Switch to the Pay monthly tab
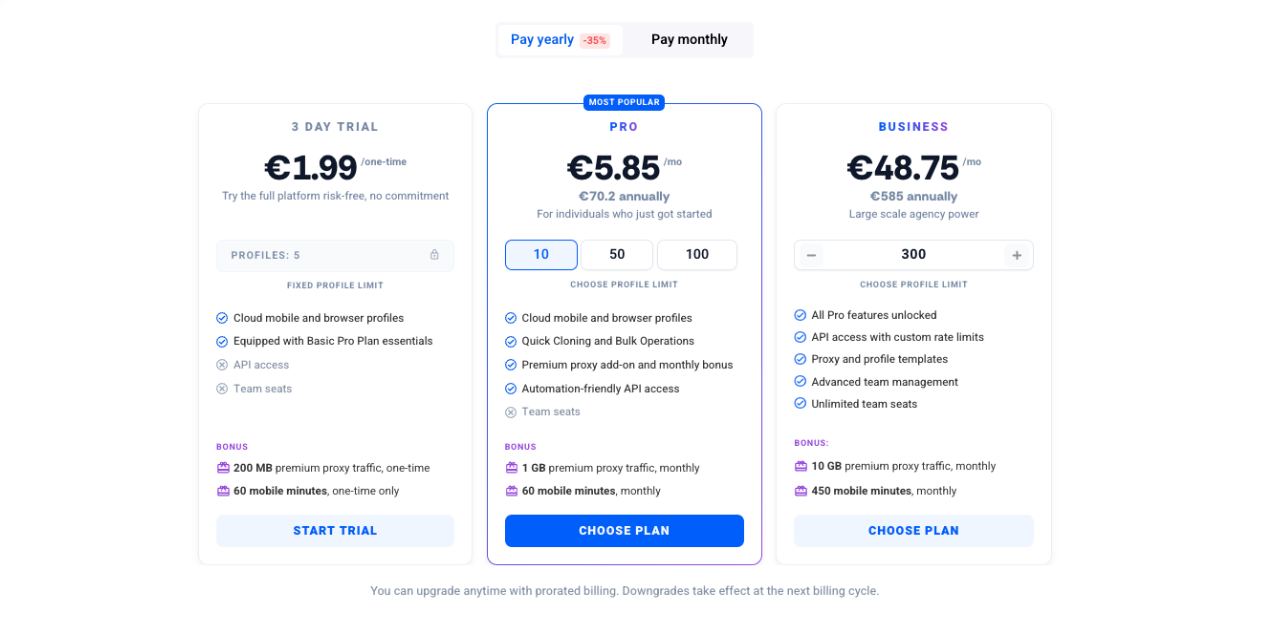This screenshot has height=640, width=1280. (688, 39)
